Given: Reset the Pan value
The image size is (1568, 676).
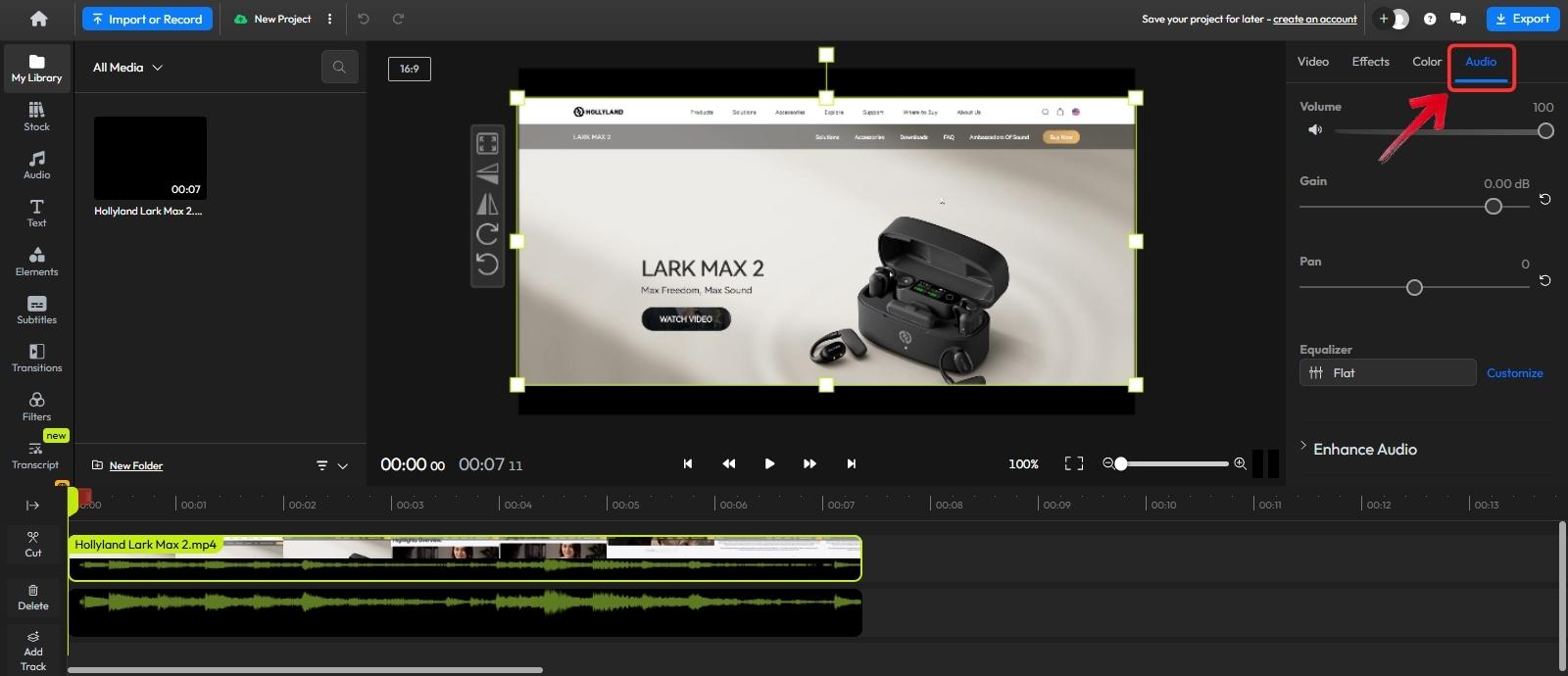Looking at the screenshot, I should click(1545, 280).
